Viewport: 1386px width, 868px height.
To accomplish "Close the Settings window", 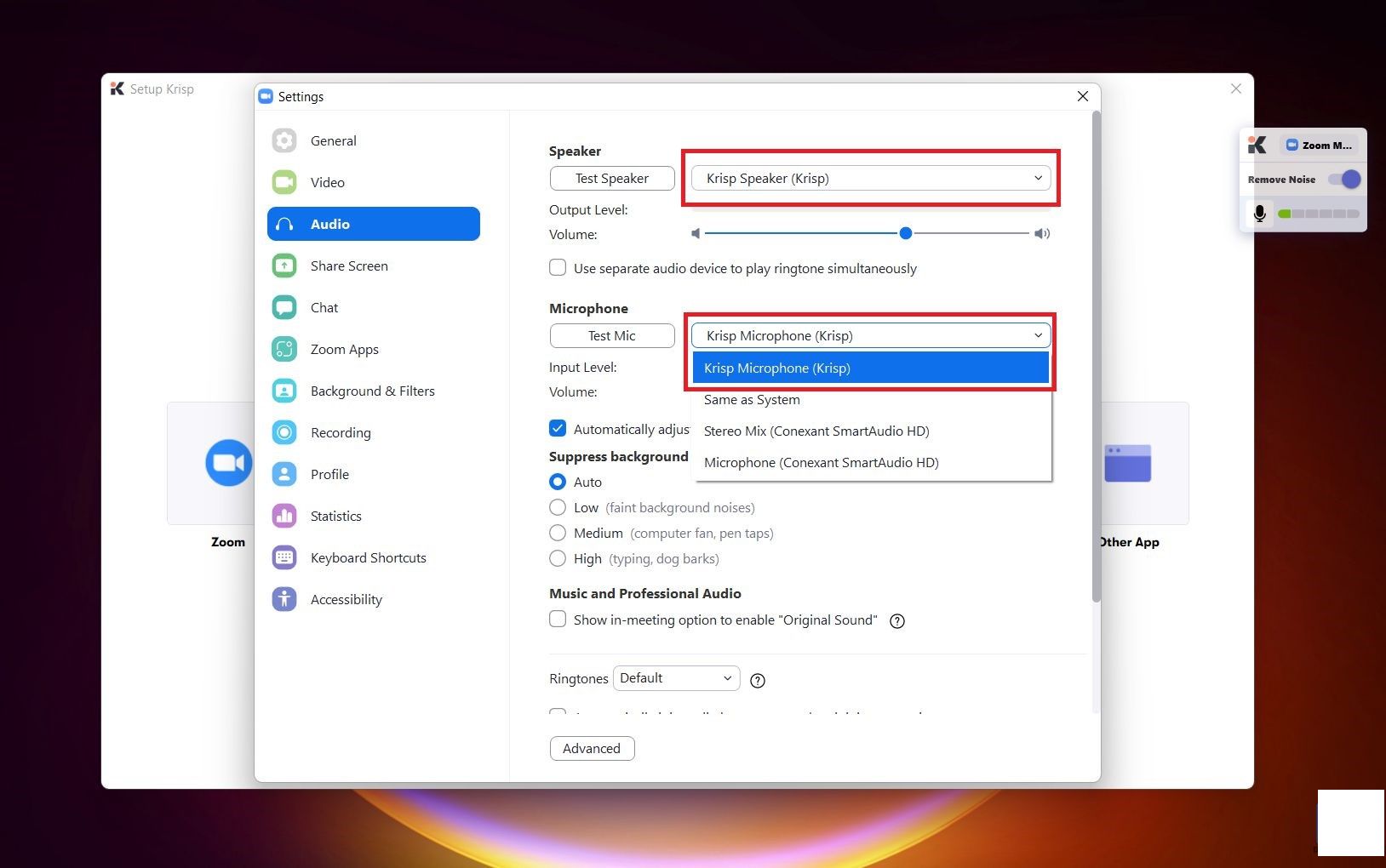I will pyautogui.click(x=1083, y=96).
